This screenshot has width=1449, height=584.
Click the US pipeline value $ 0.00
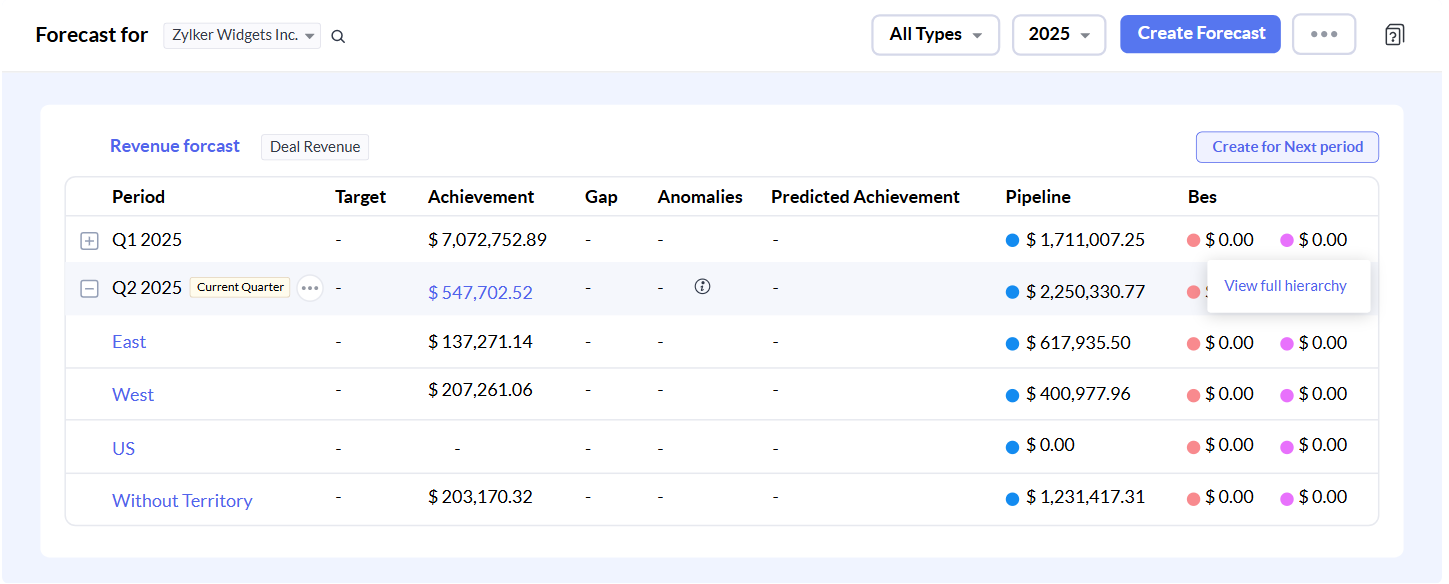[x=1050, y=445]
